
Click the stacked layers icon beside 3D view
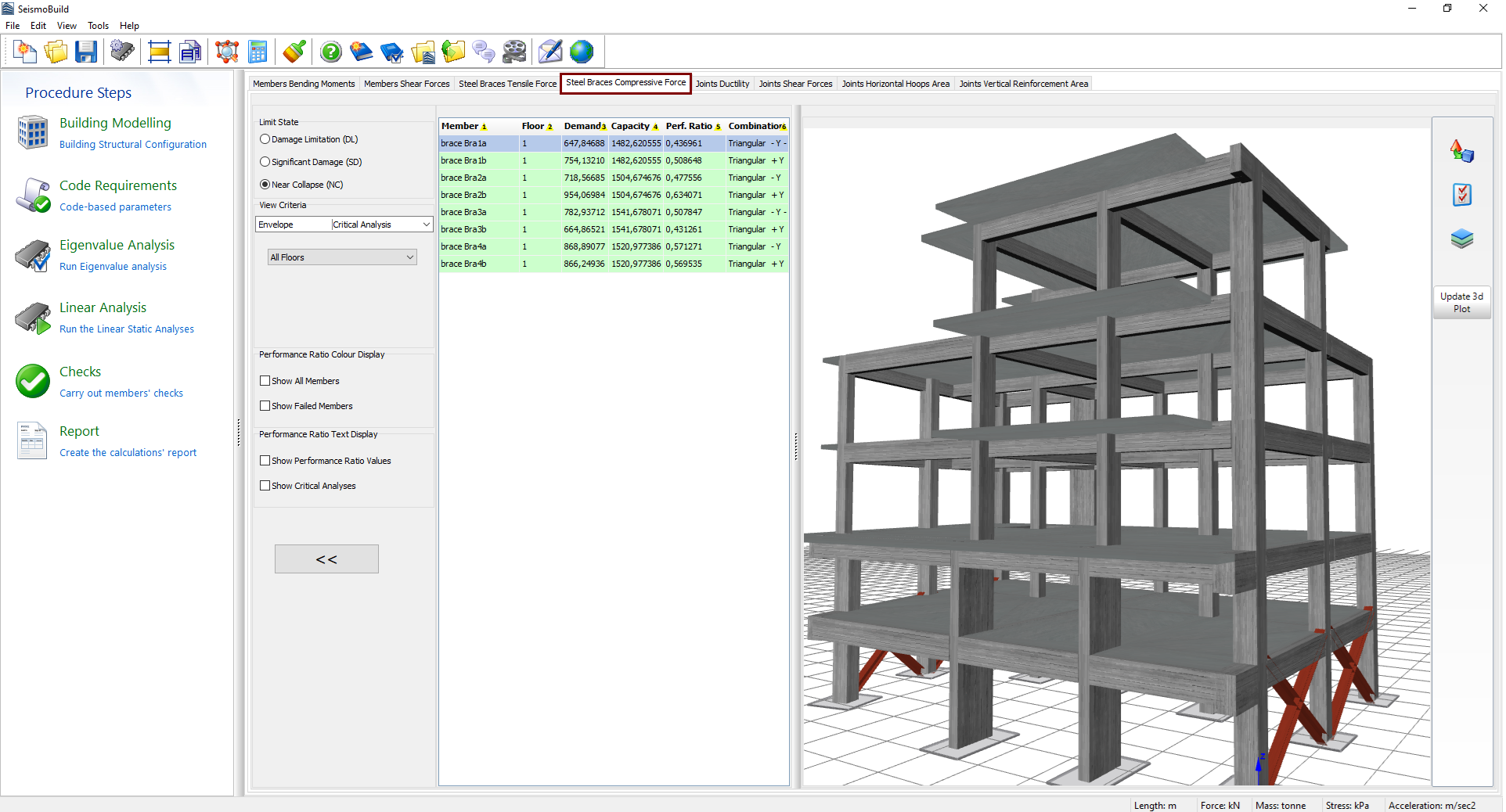pyautogui.click(x=1461, y=239)
